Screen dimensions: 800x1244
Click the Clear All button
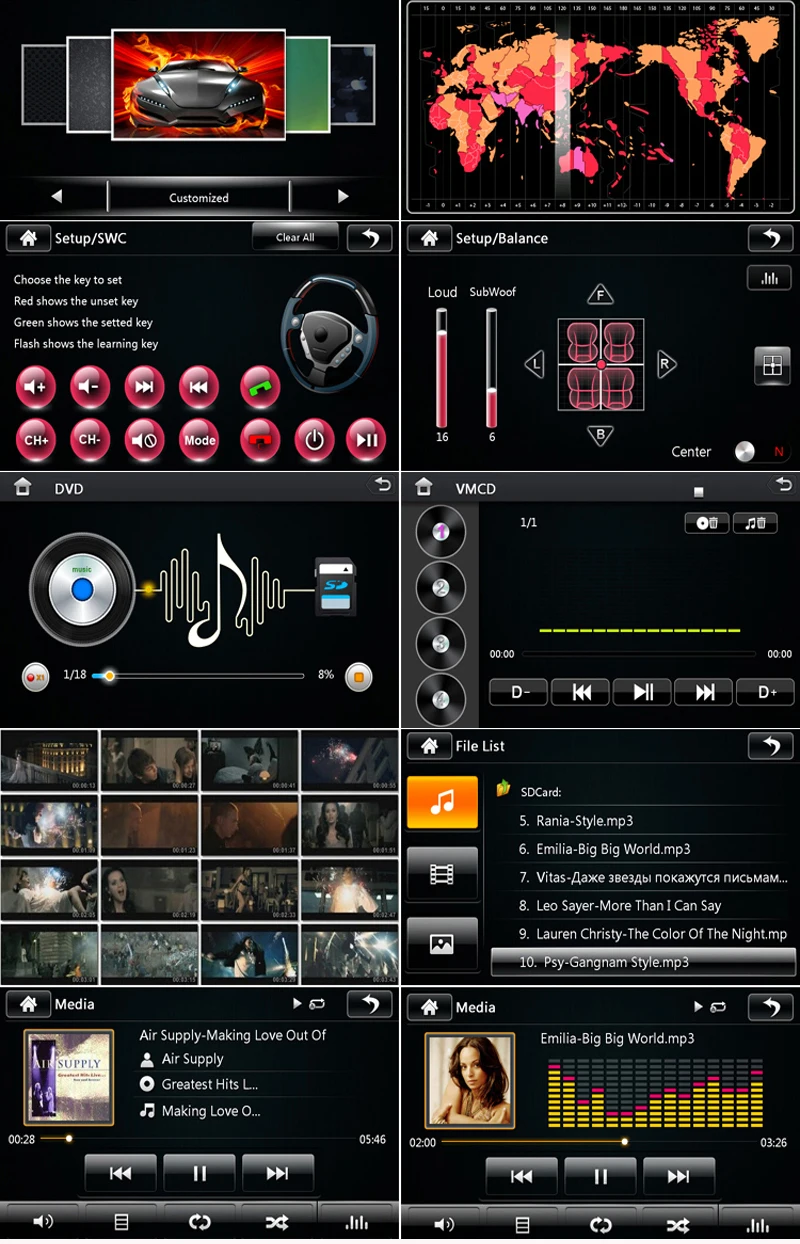pos(295,238)
